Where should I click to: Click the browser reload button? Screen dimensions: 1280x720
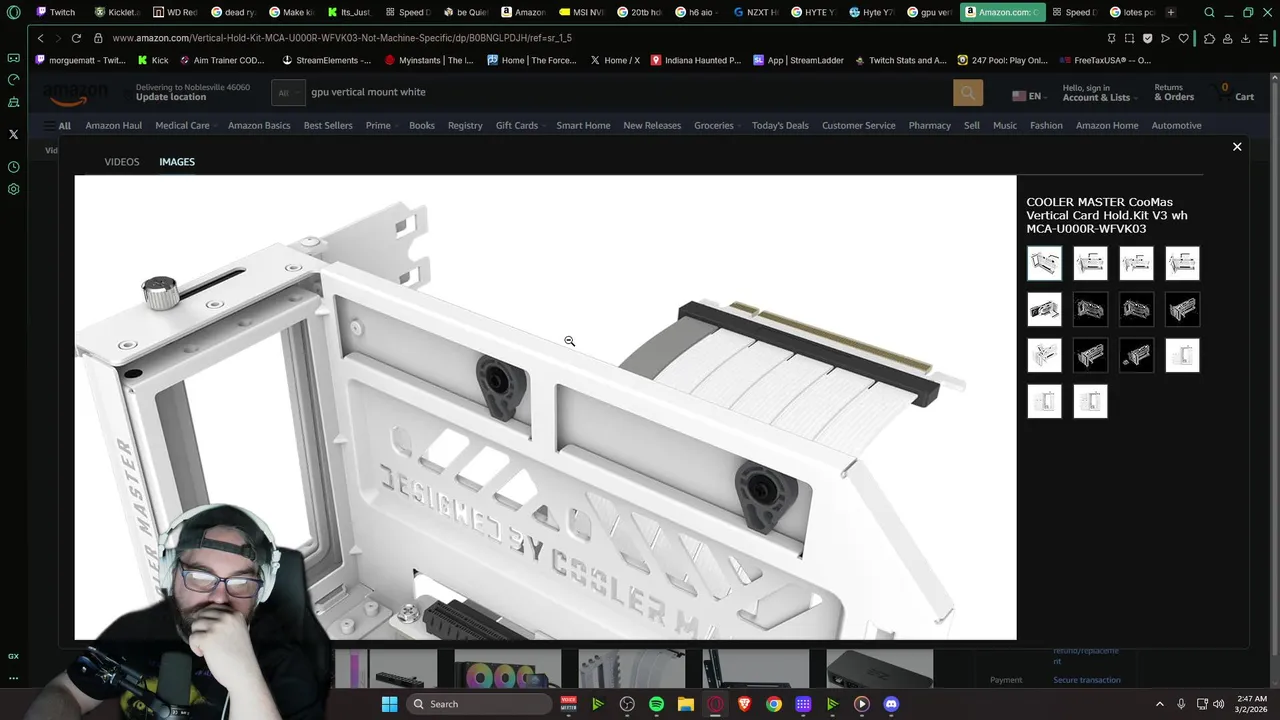(x=76, y=38)
